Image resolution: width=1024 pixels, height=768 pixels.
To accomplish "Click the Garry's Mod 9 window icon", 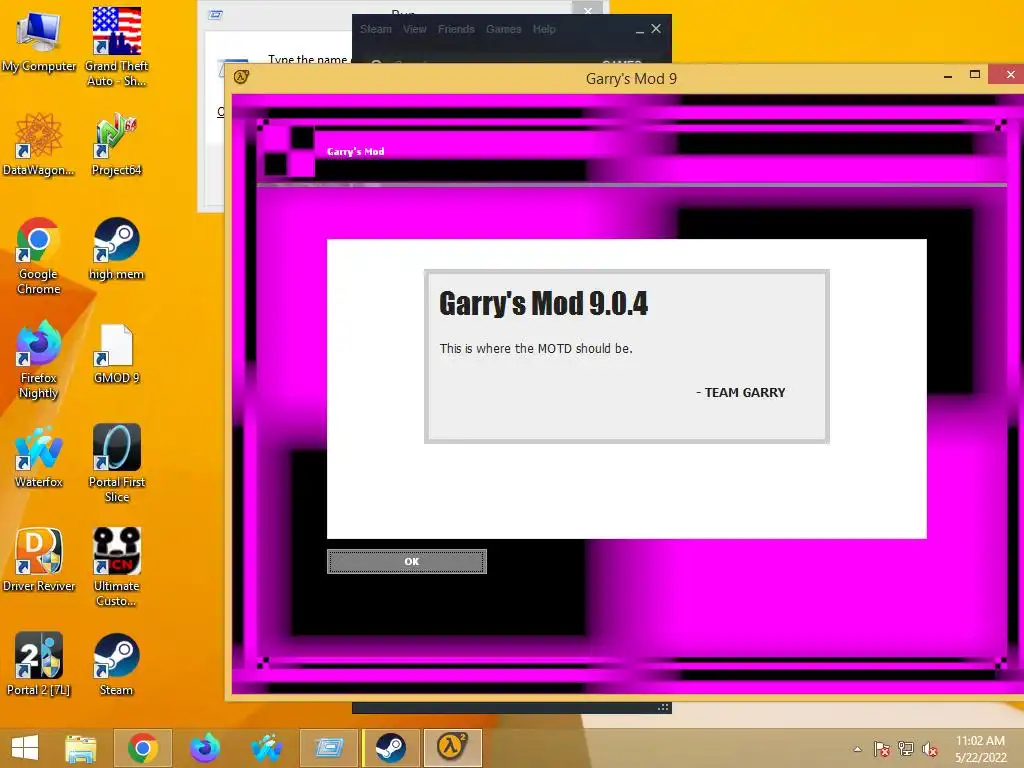I will [x=241, y=78].
